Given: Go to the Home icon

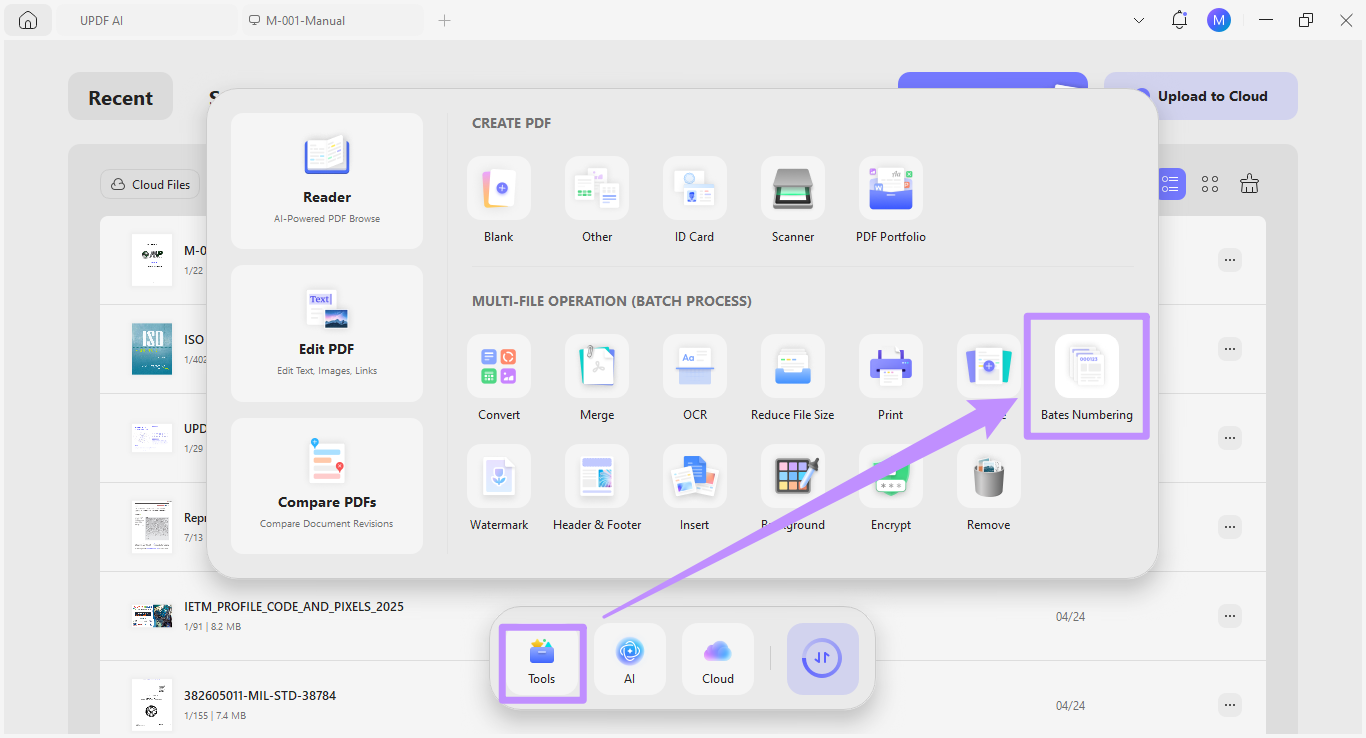Looking at the screenshot, I should point(28,20).
